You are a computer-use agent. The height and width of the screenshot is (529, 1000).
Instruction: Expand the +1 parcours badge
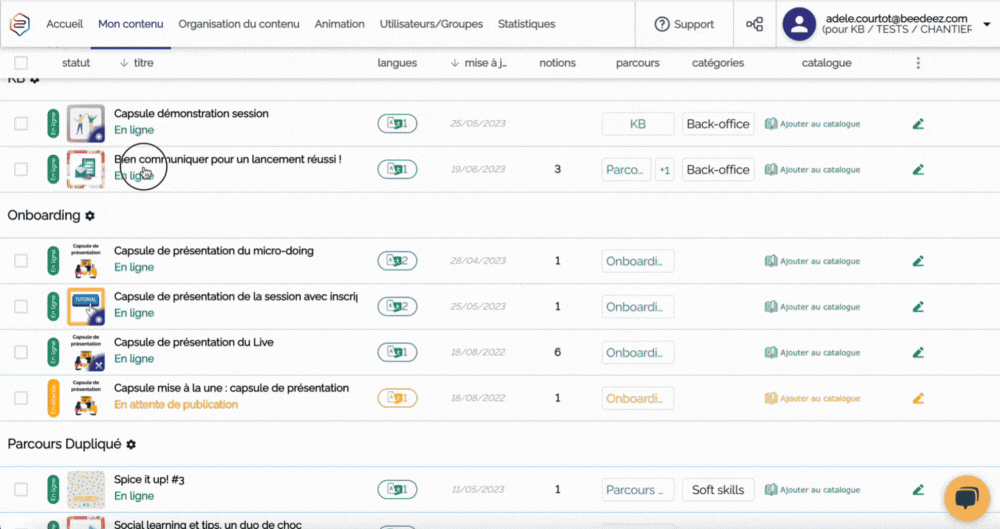tap(665, 170)
